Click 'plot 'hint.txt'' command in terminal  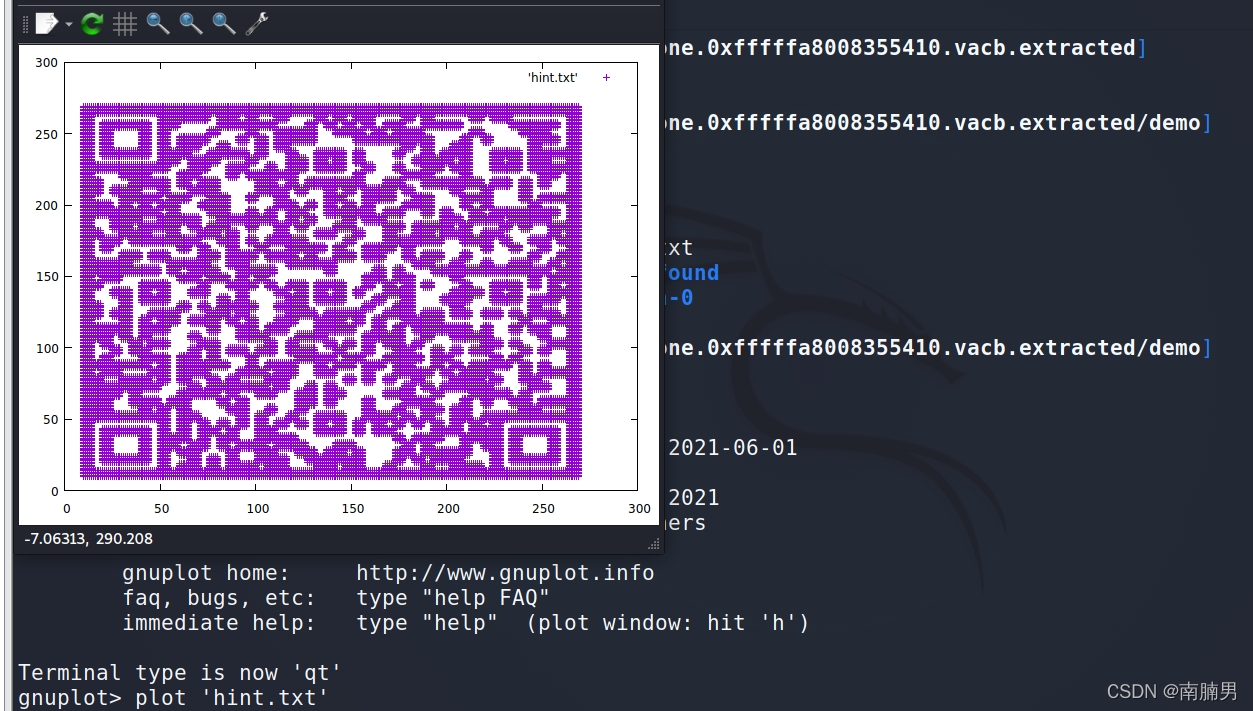click(x=232, y=697)
